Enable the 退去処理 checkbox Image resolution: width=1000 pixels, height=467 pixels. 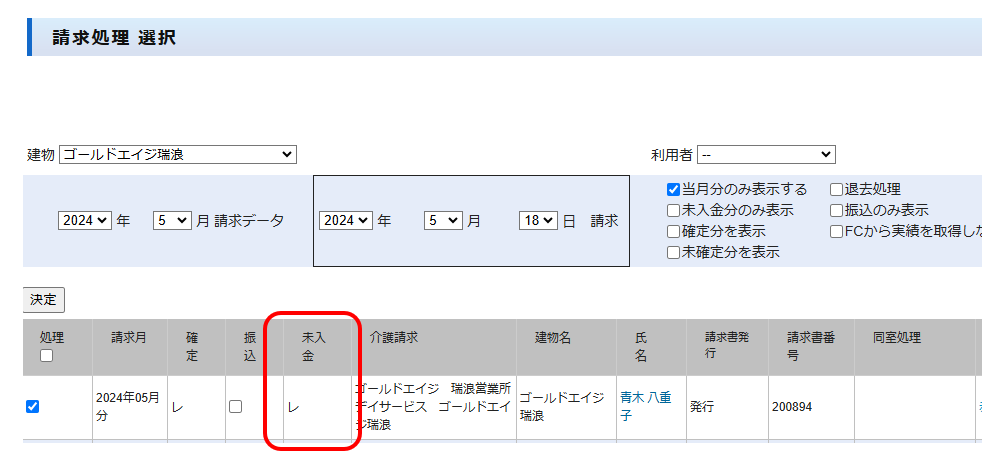(837, 190)
